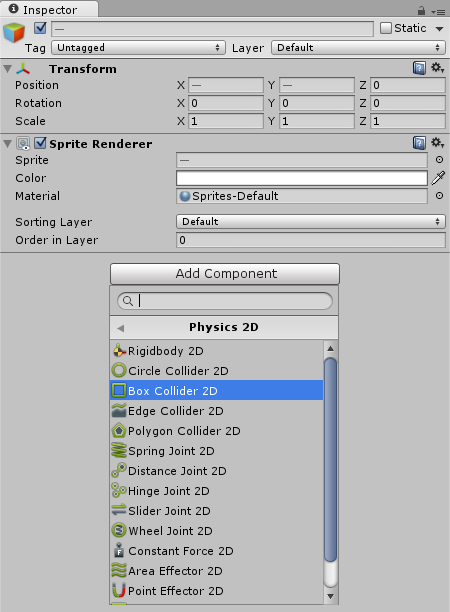Viewport: 450px width, 612px height.
Task: Click the Order in Layer field
Action: click(x=311, y=240)
